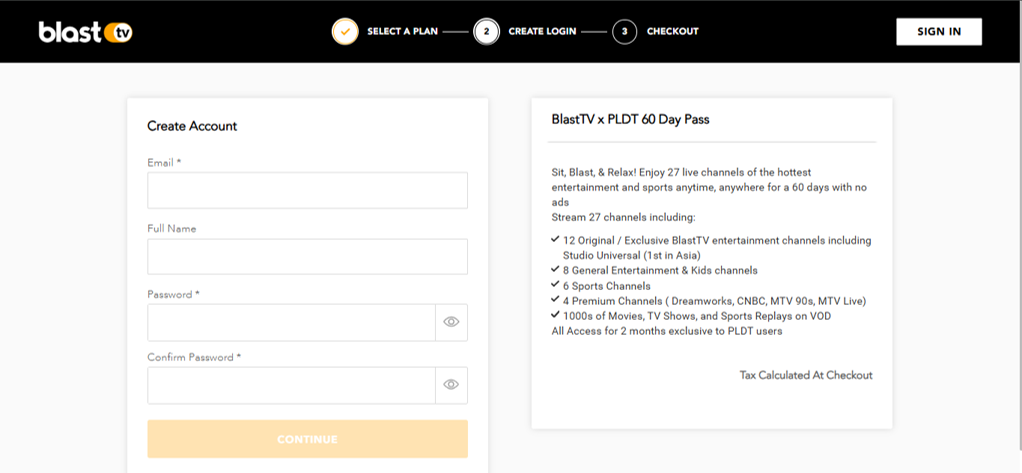Click the SIGN IN button
Screen dimensions: 1022x473
tap(939, 31)
